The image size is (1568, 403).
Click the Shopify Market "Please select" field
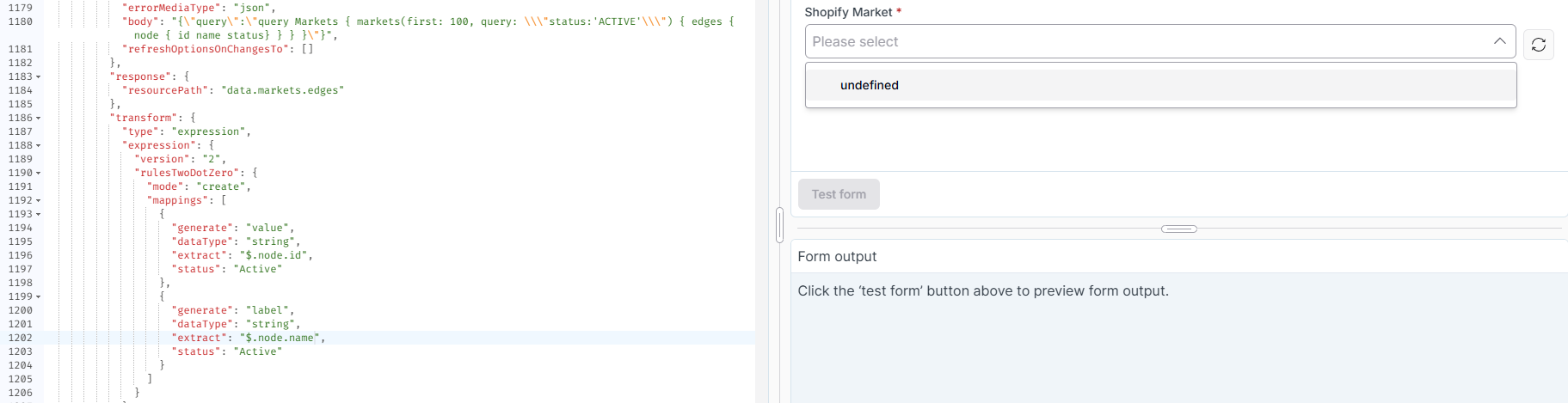click(1144, 41)
